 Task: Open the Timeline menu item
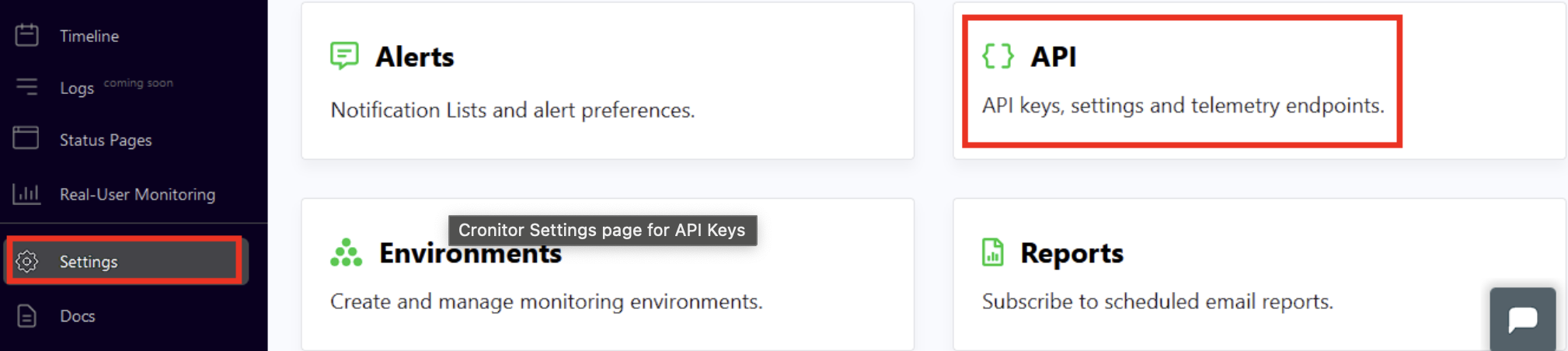coord(89,36)
